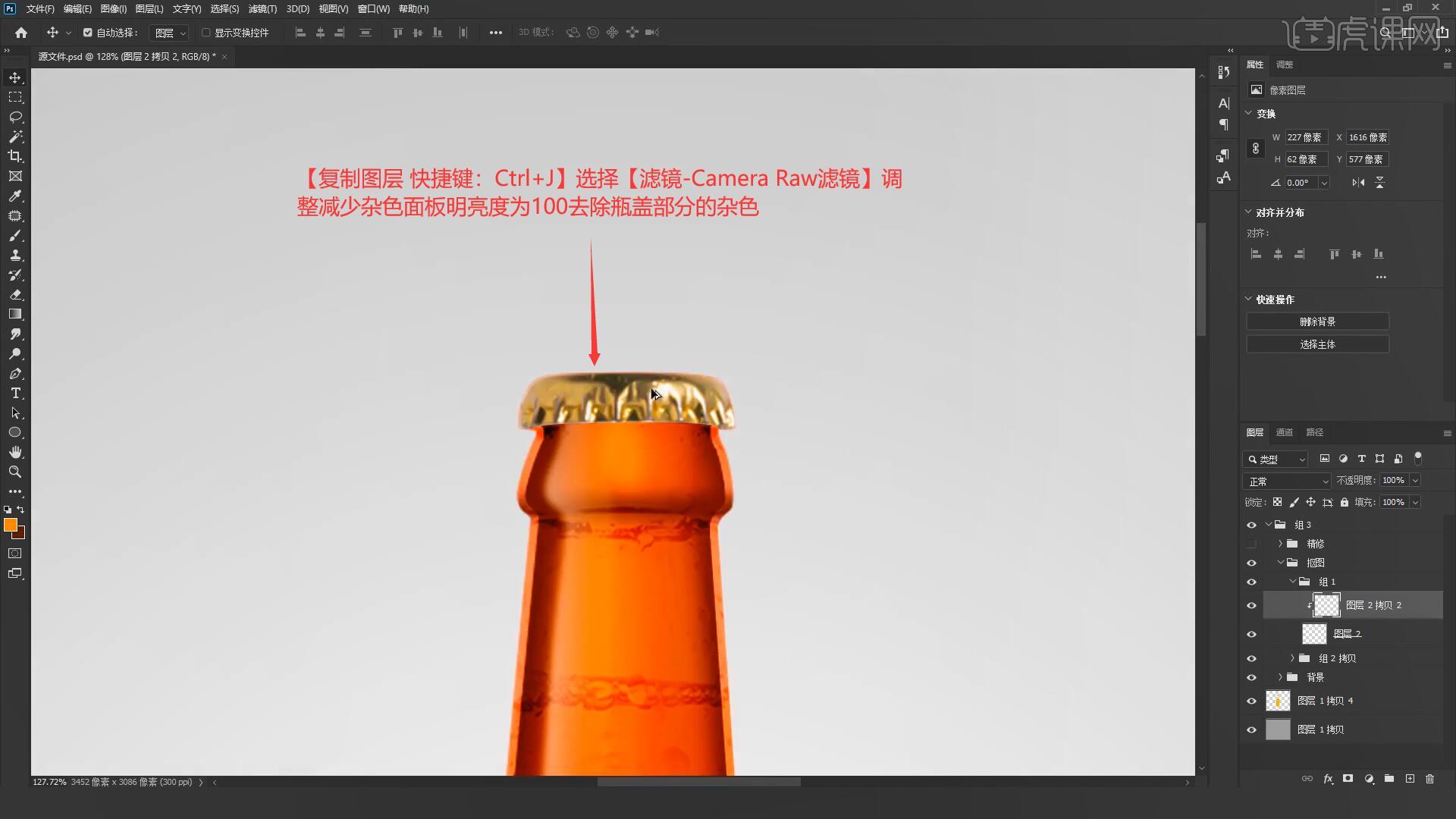Click the 删除背景 button
Image resolution: width=1456 pixels, height=819 pixels.
1317,322
